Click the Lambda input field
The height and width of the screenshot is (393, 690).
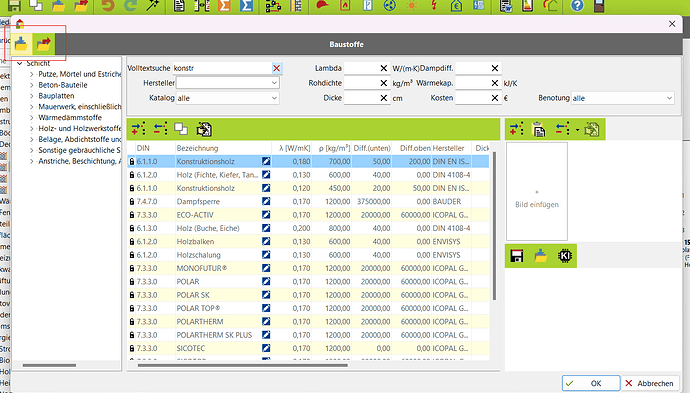point(362,68)
